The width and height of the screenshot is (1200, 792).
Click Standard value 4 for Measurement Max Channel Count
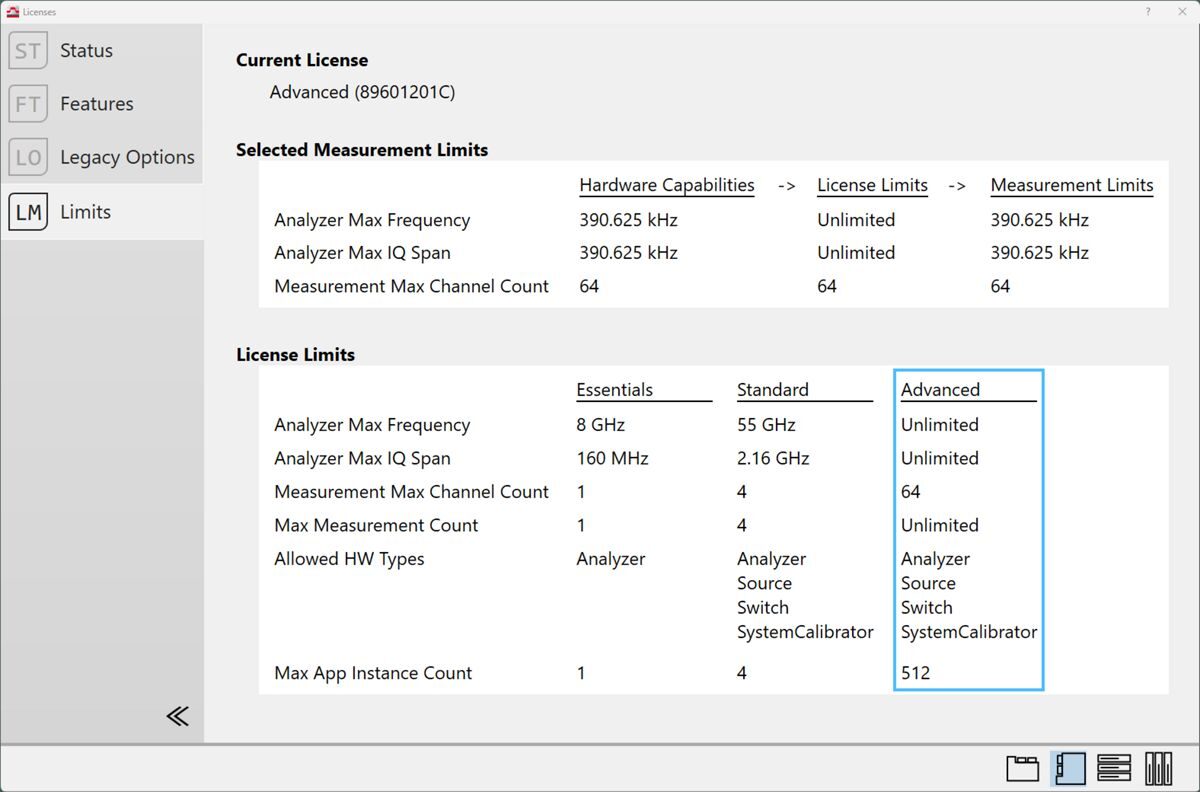742,492
